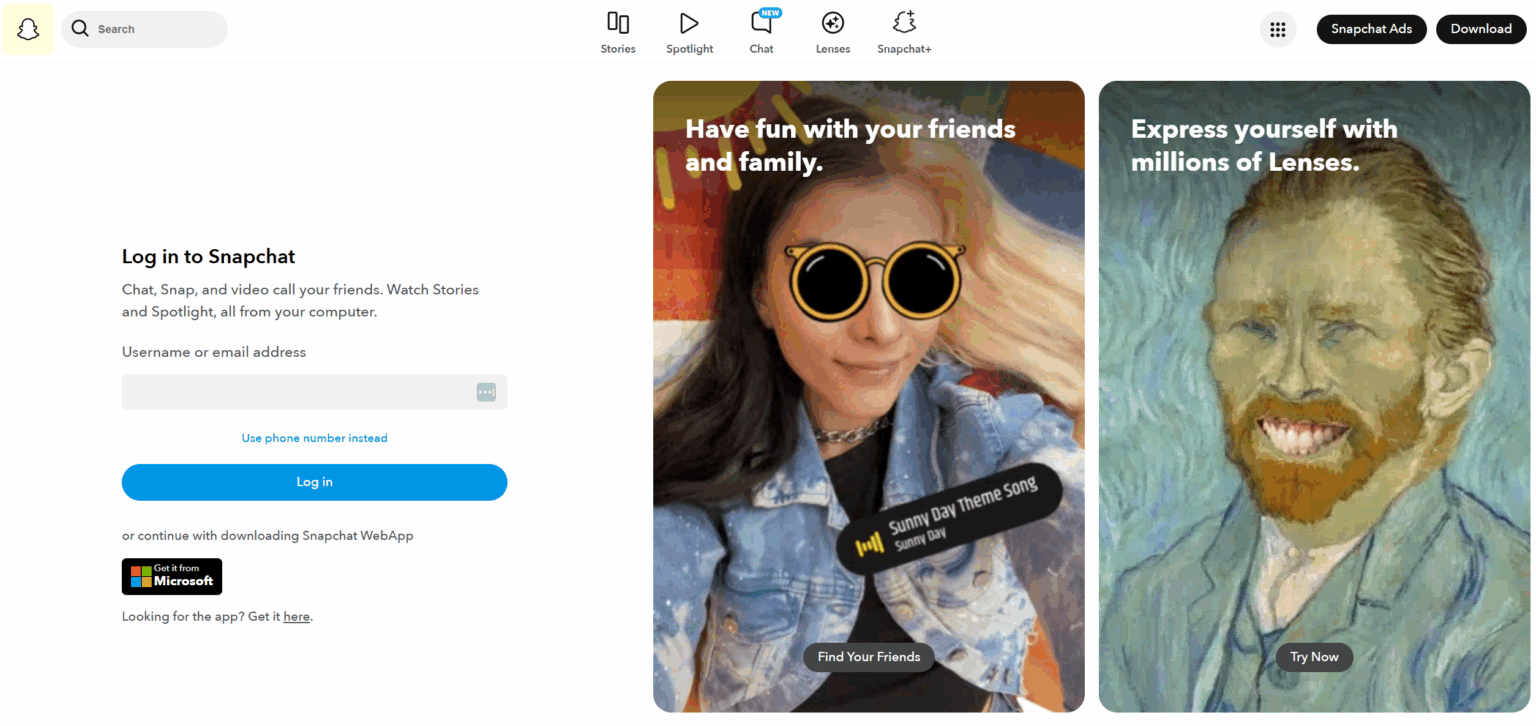Image resolution: width=1536 pixels, height=726 pixels.
Task: Open Spotlight from the top navigation
Action: tap(689, 29)
